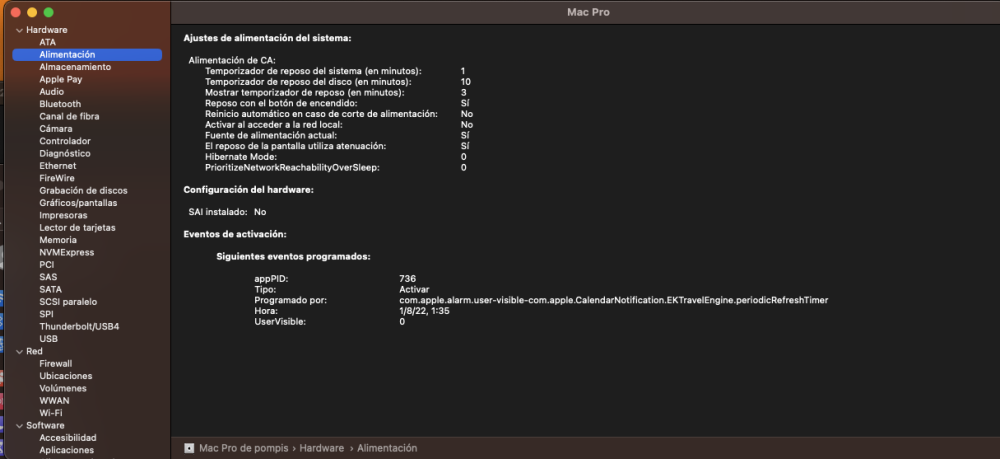The image size is (1000, 459).
Task: Open USB in the sidebar
Action: coord(48,339)
